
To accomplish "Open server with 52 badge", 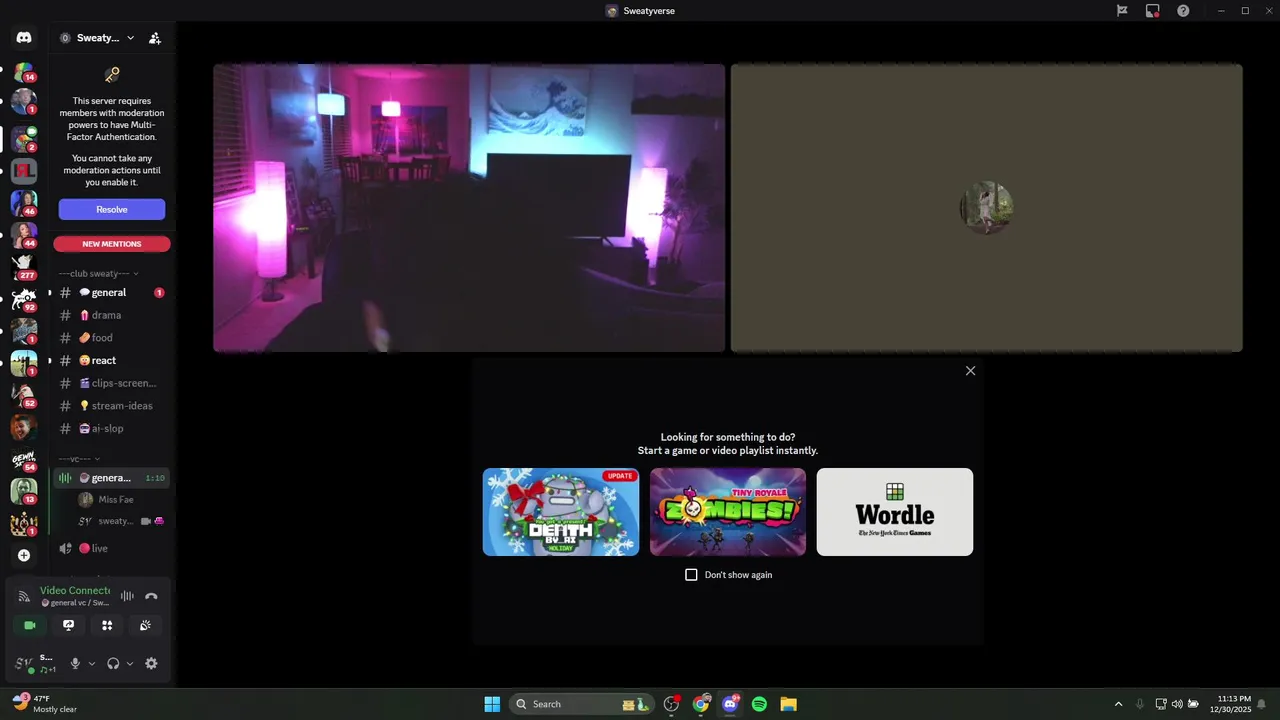I will [x=24, y=394].
